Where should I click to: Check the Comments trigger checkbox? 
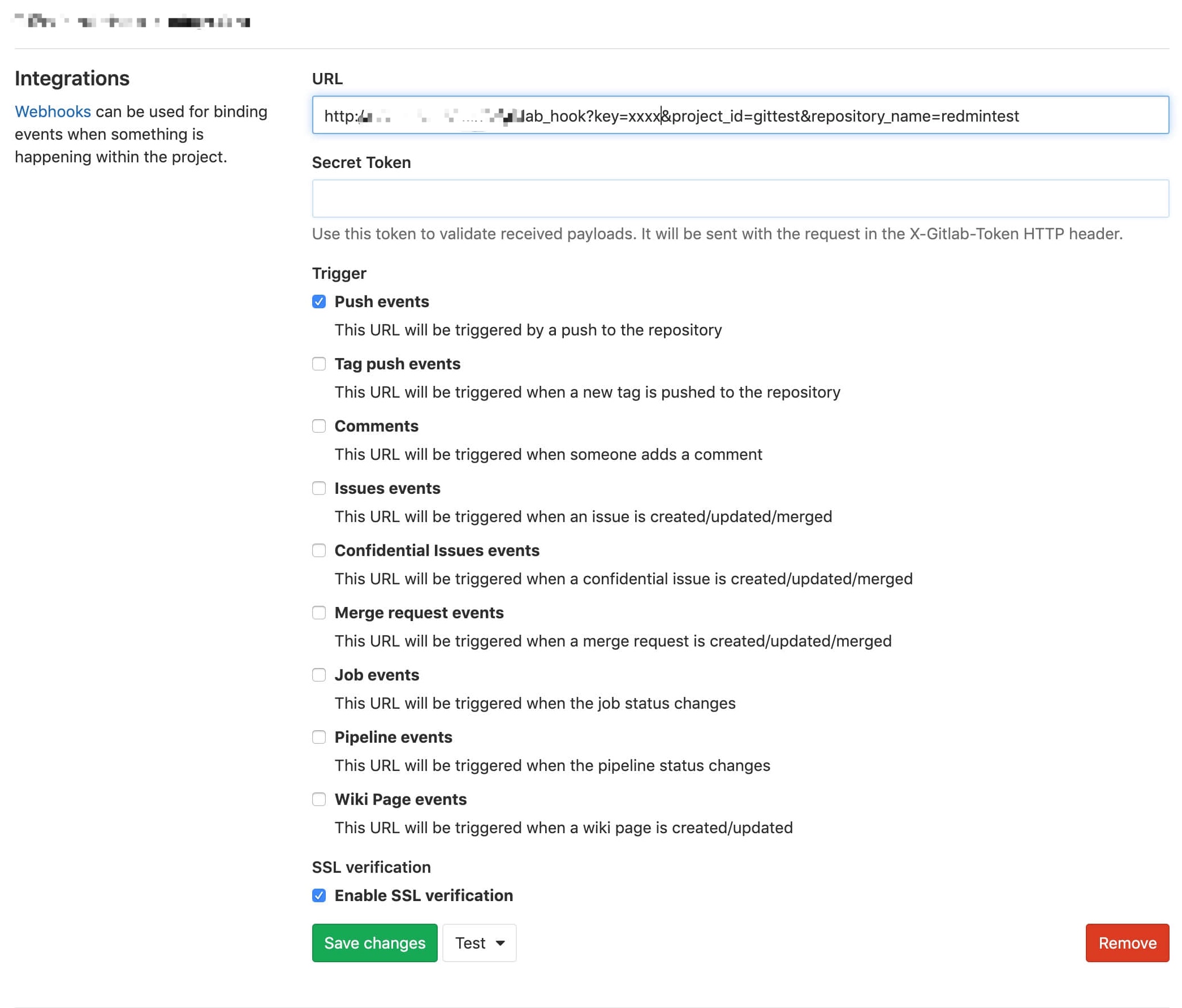(319, 425)
